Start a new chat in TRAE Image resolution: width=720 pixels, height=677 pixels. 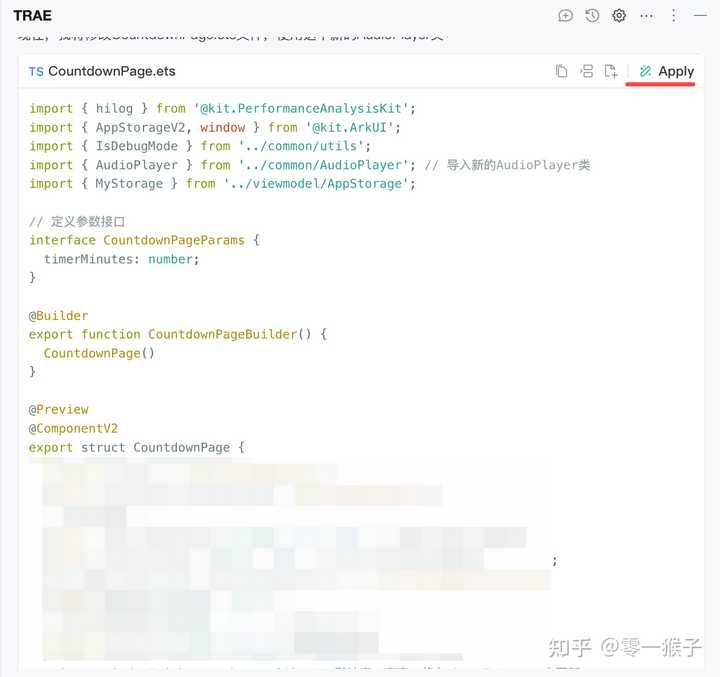tap(565, 16)
